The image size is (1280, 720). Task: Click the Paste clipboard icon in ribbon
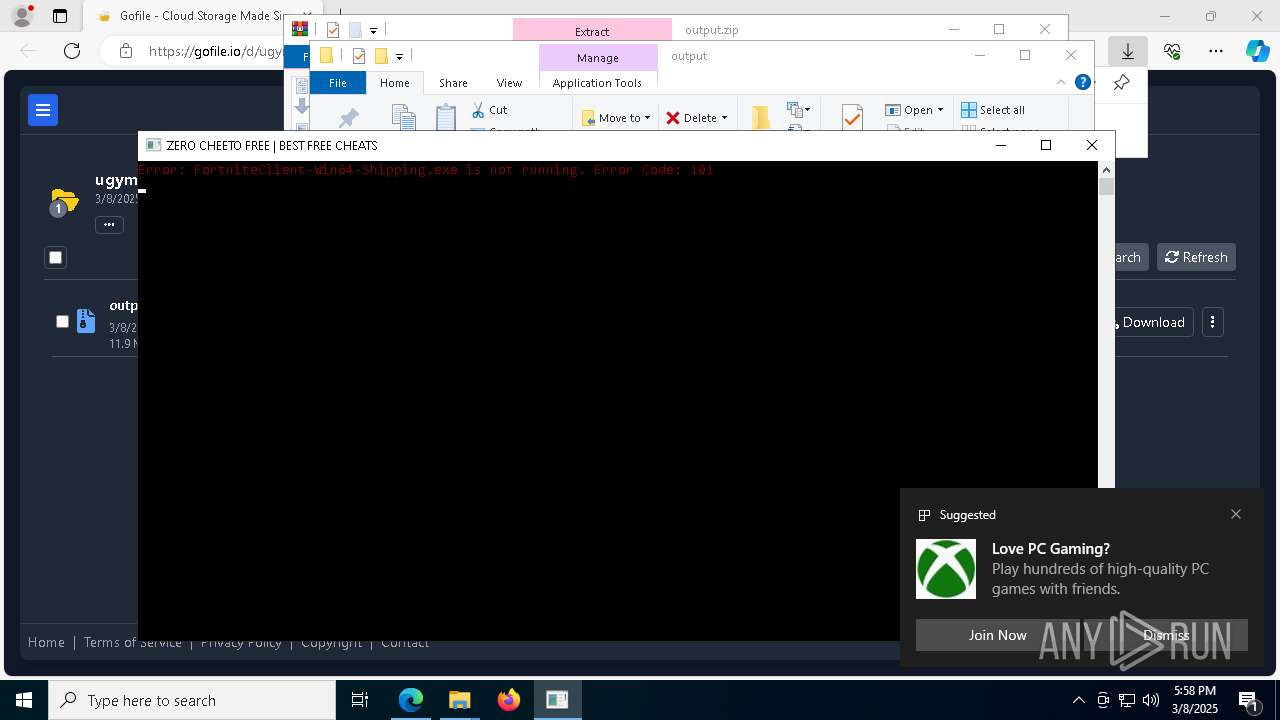[x=446, y=117]
